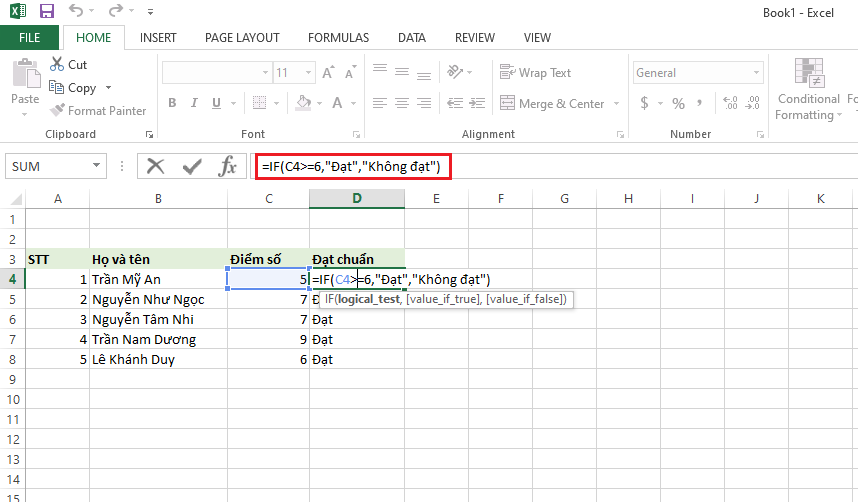Decrease font size with small A
Screen dimensions: 858x502
(x=350, y=72)
